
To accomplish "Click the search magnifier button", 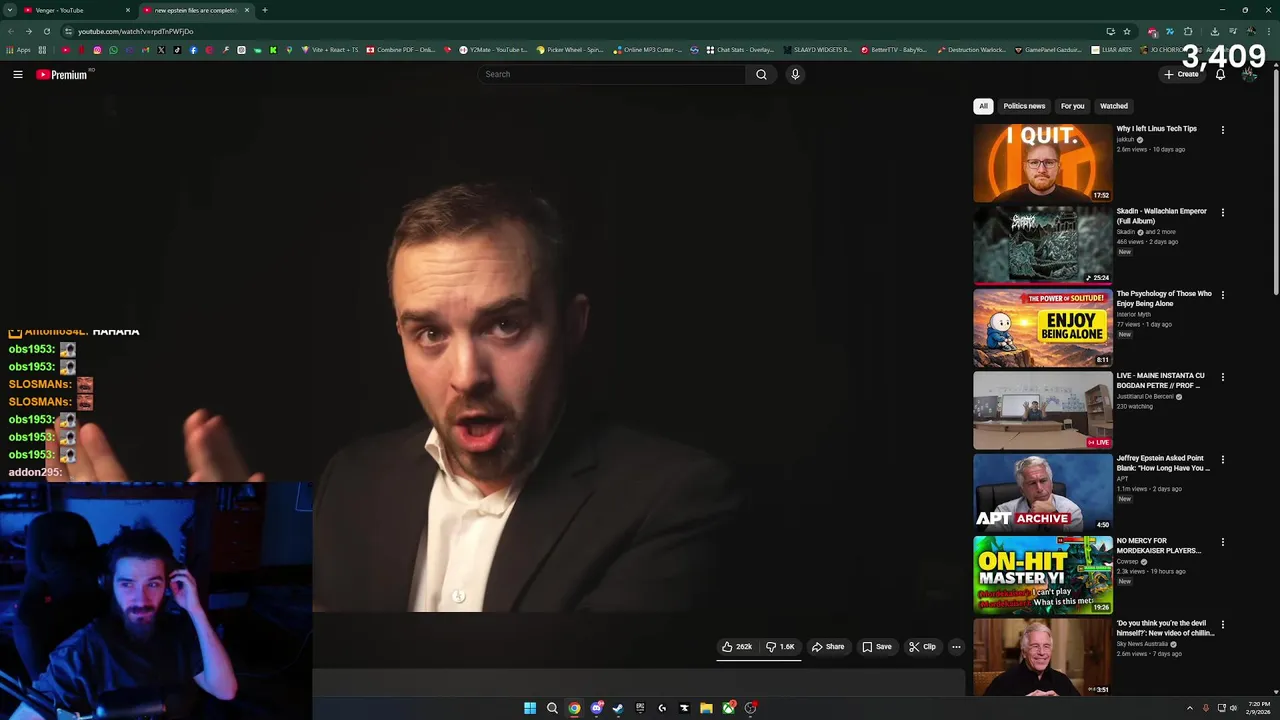I will point(761,74).
